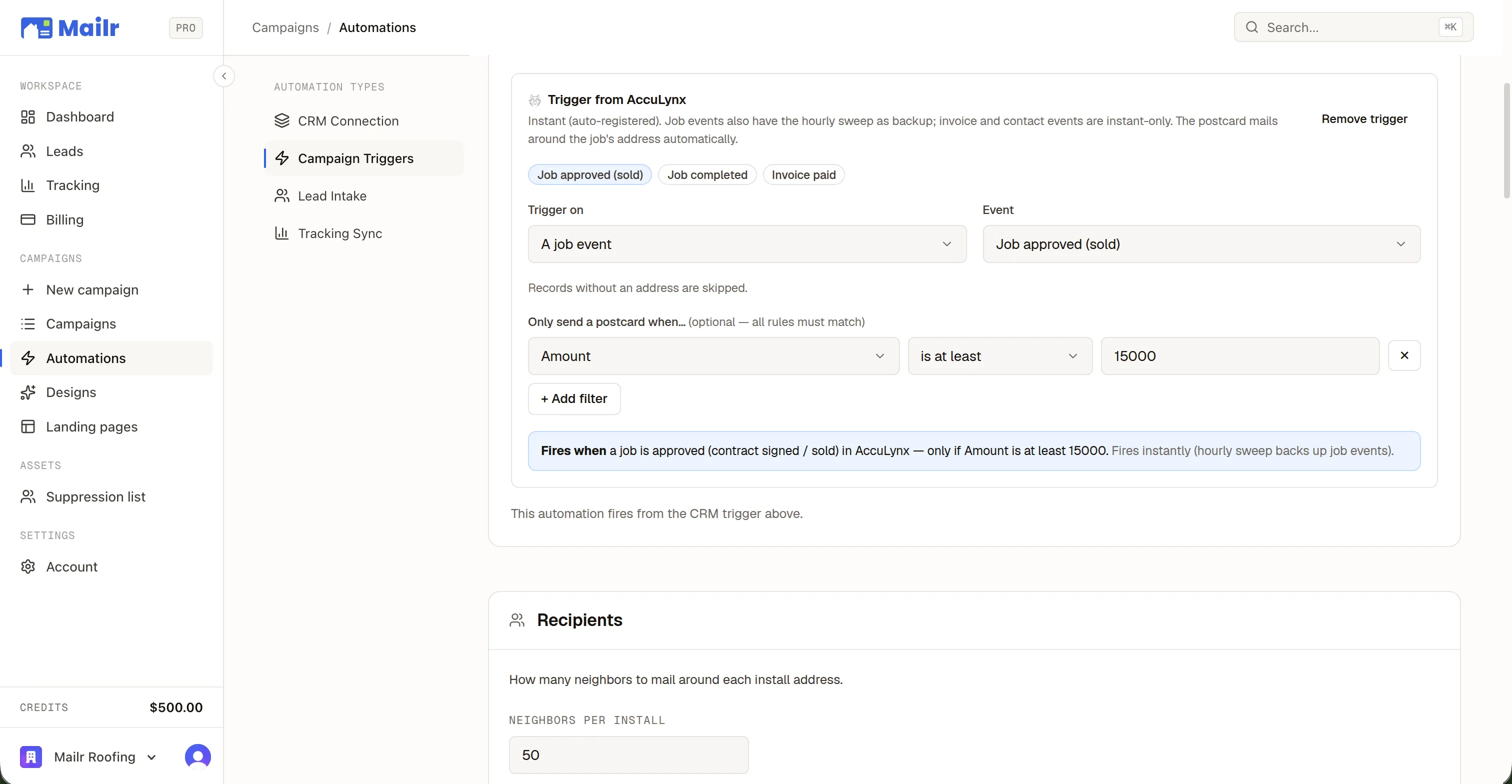
Task: Click the ⌘K shortcut hint
Action: pyautogui.click(x=1450, y=27)
